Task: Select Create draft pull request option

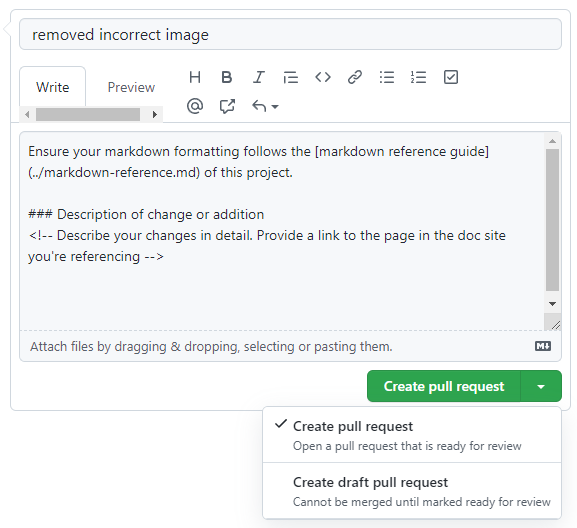Action: click(x=412, y=491)
